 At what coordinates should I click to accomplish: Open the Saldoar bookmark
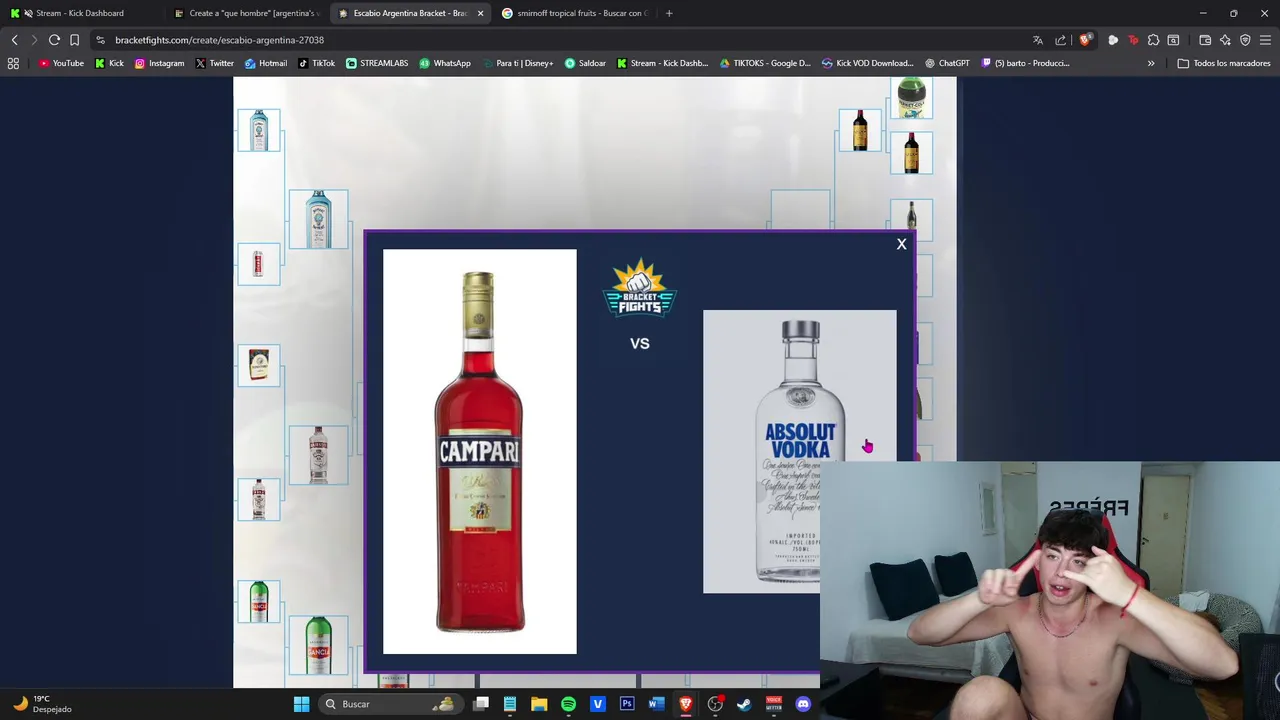585,63
